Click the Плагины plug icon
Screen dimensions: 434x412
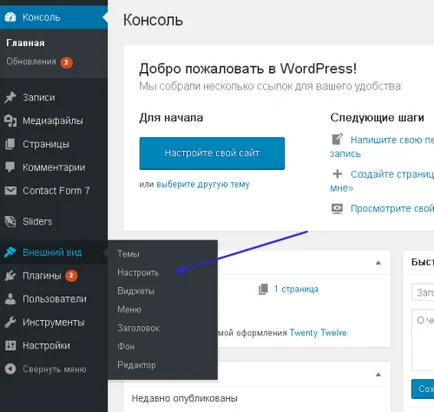click(x=10, y=276)
